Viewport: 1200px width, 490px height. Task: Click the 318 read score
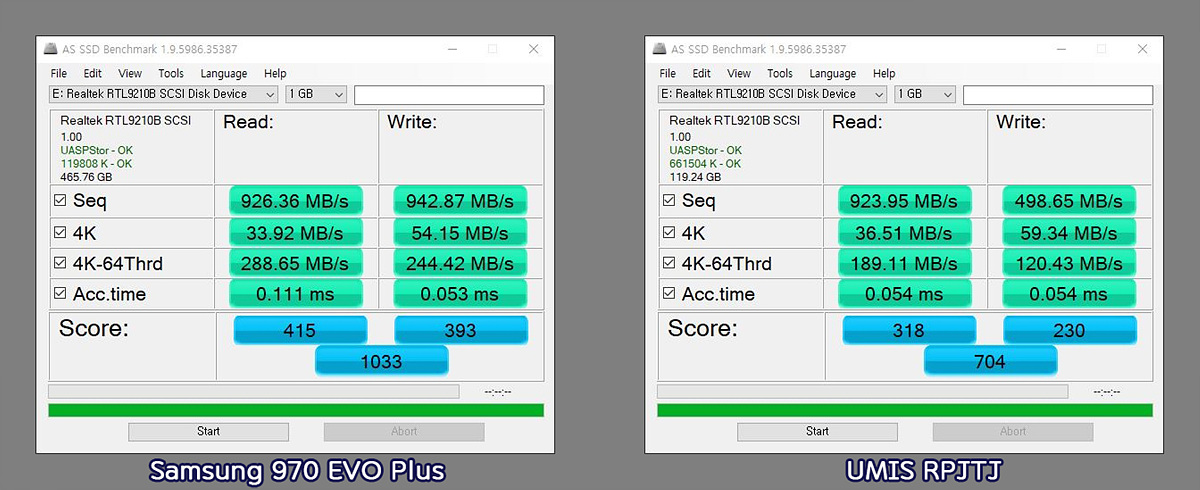909,331
